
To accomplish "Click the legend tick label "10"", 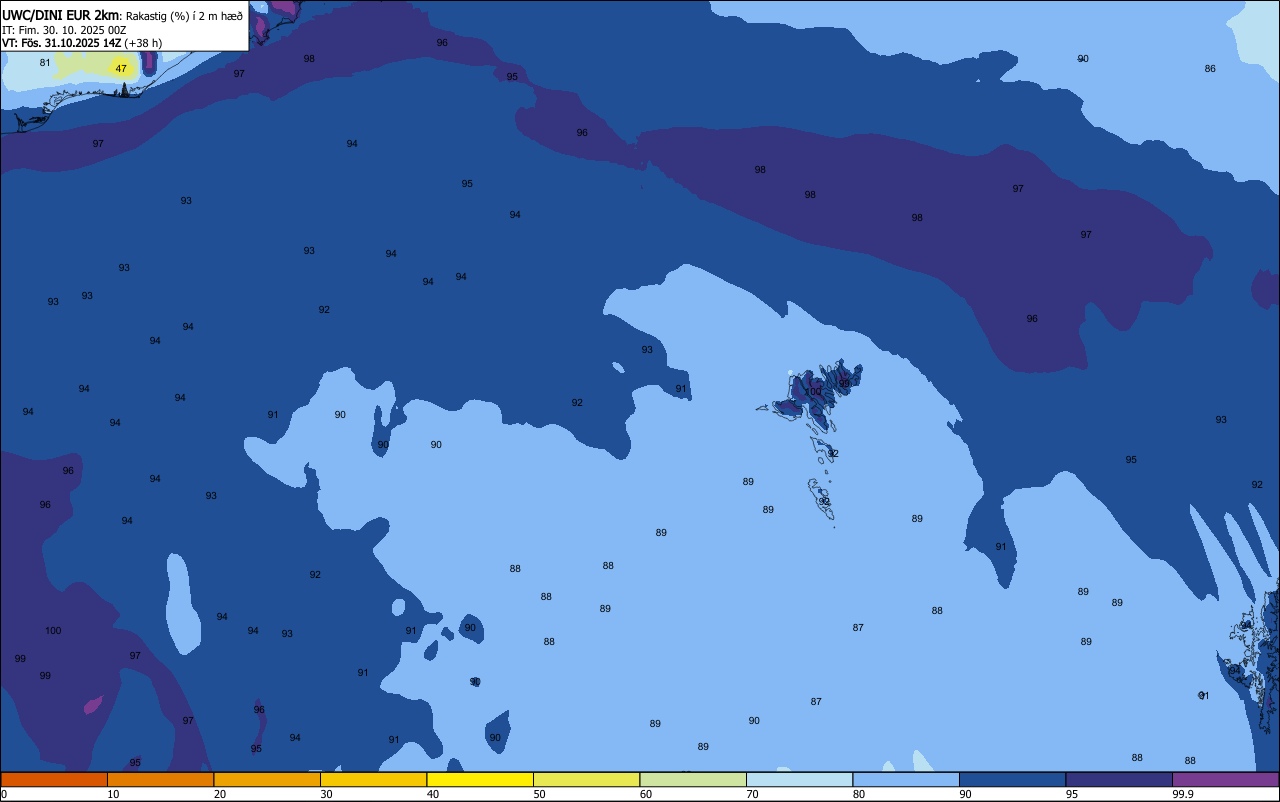I will pyautogui.click(x=113, y=794).
